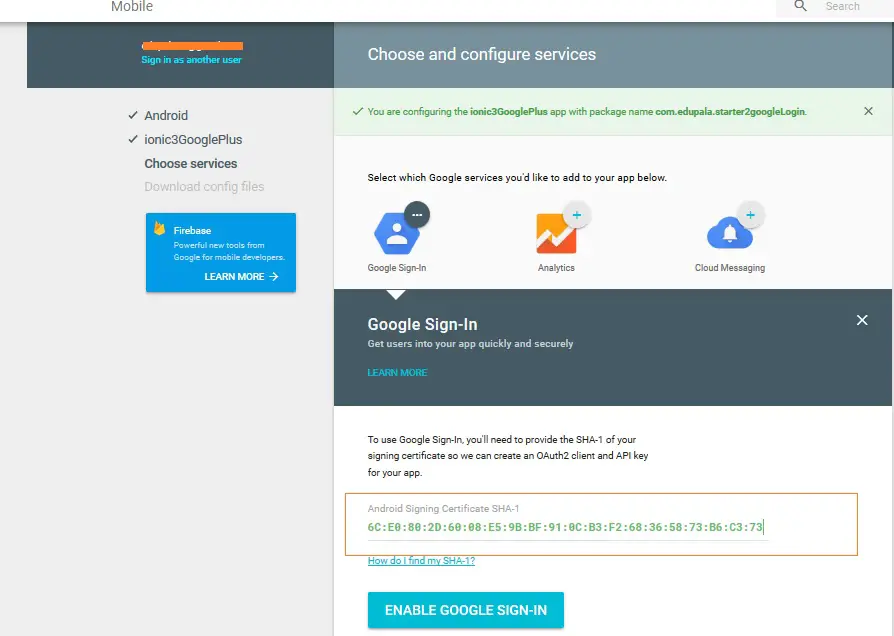Click the 'Mobile' header title
Image resolution: width=894 pixels, height=636 pixels.
[x=132, y=6]
